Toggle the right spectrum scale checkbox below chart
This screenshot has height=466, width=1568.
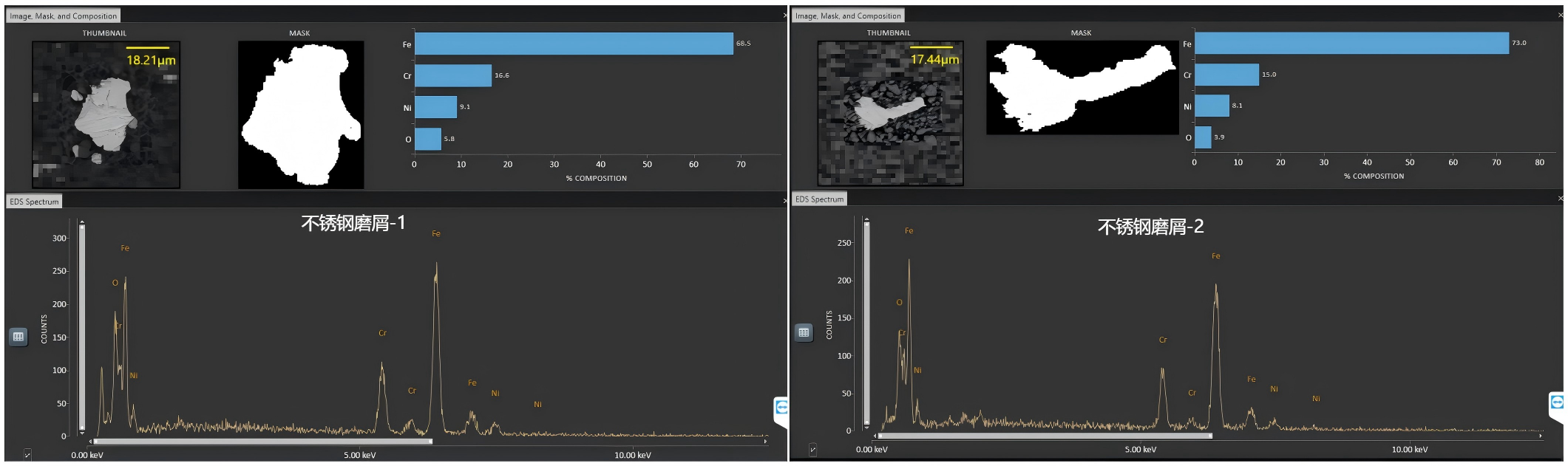point(812,449)
